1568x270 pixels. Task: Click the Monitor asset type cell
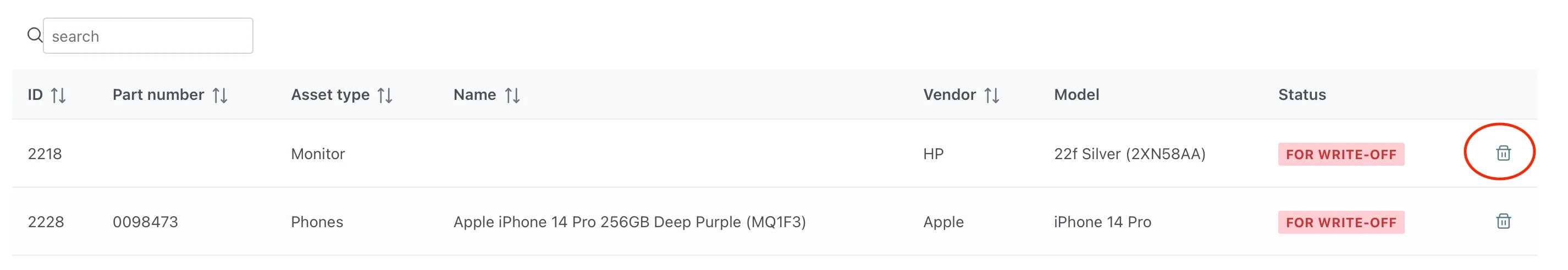tap(318, 154)
